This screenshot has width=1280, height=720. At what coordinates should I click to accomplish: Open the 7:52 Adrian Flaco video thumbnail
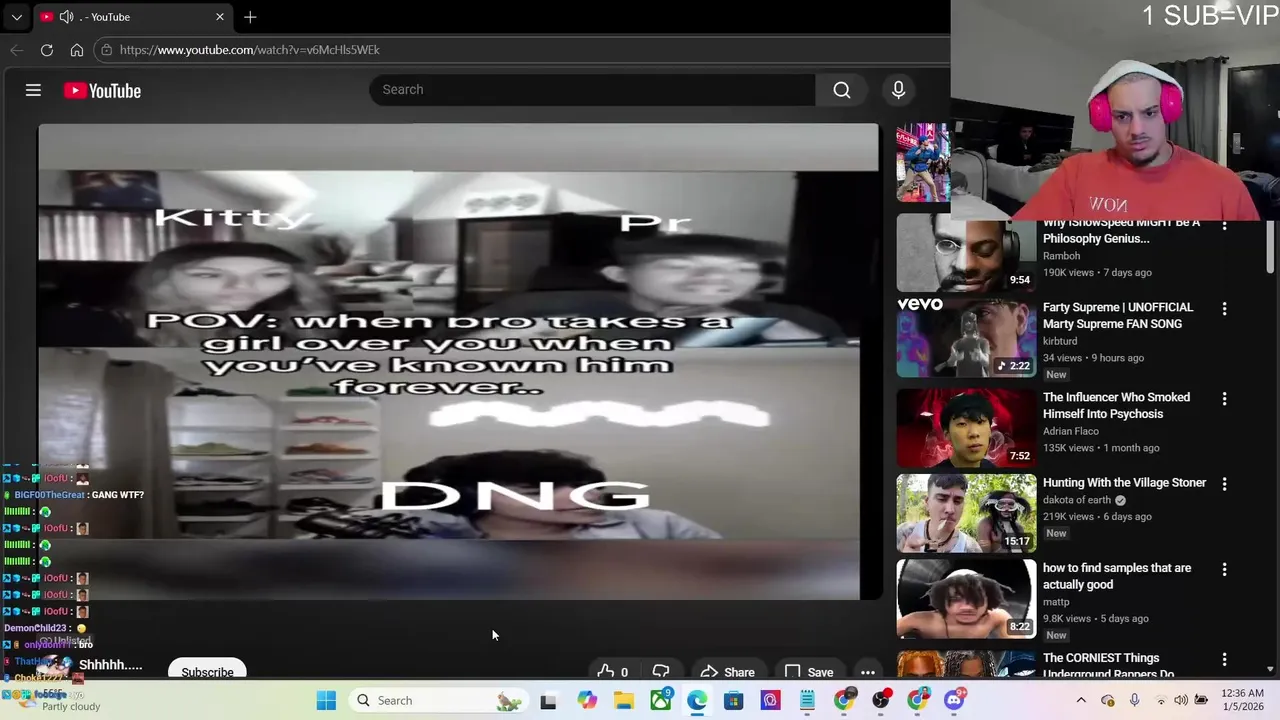pos(966,428)
